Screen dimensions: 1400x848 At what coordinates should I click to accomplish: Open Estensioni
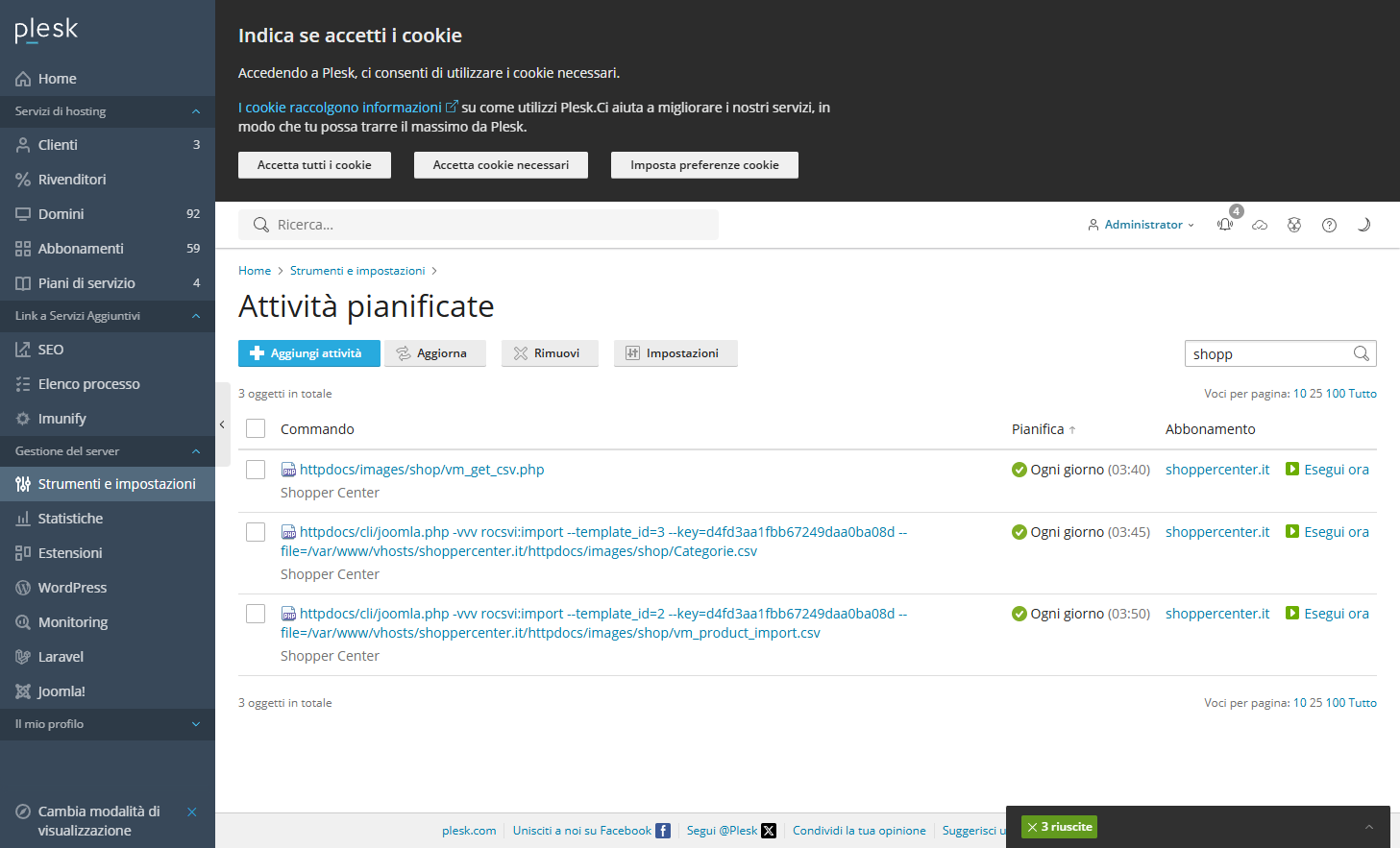click(x=108, y=553)
